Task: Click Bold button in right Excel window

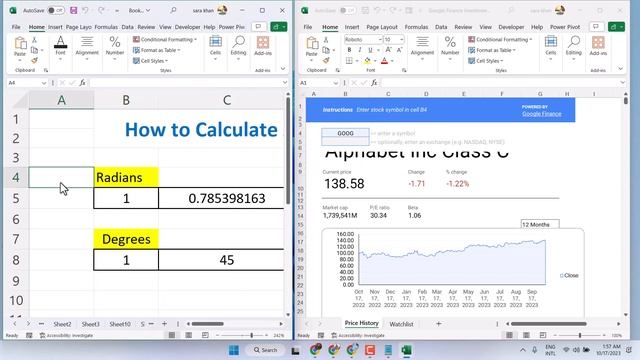Action: coord(349,50)
